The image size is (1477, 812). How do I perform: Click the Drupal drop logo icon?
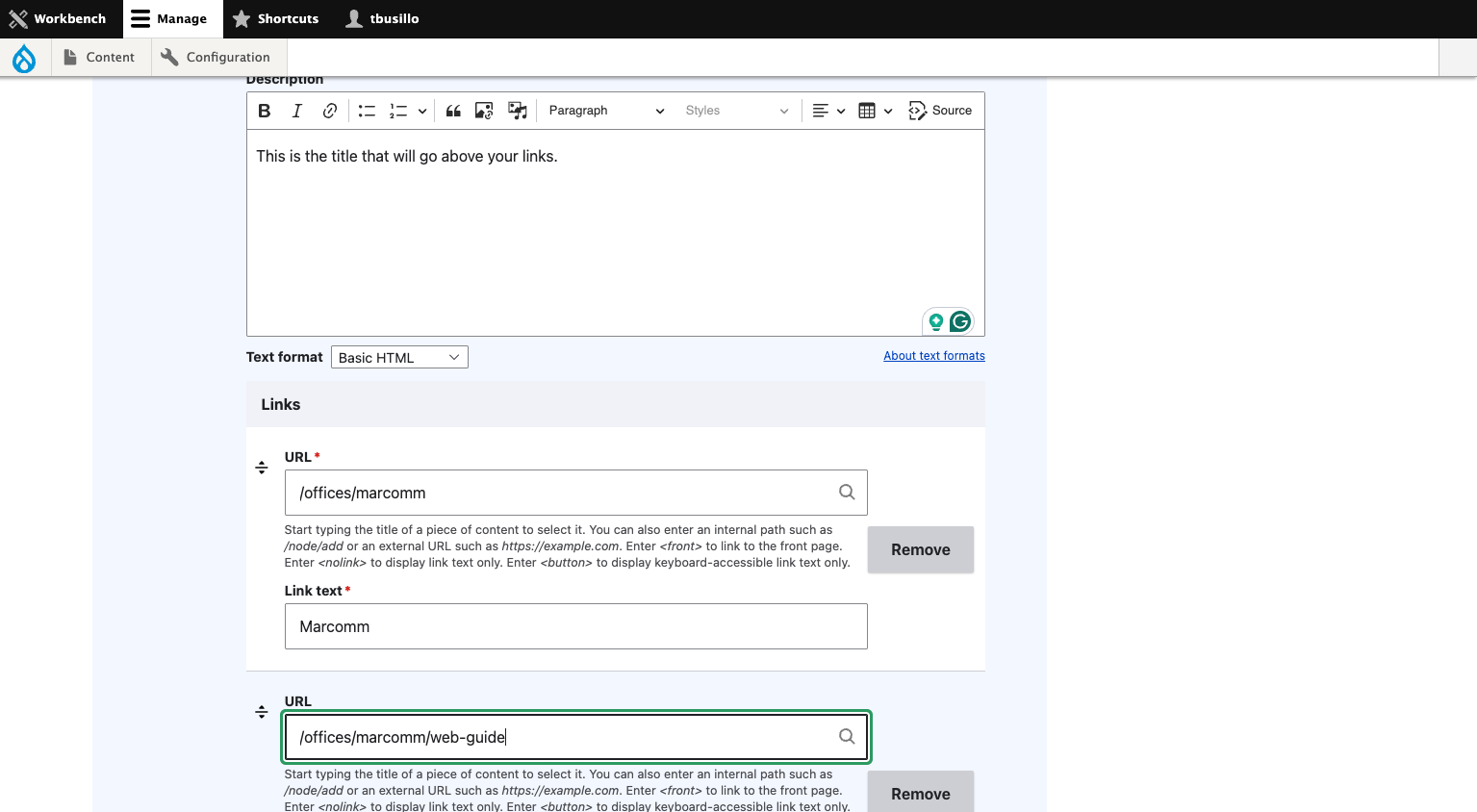pyautogui.click(x=24, y=58)
